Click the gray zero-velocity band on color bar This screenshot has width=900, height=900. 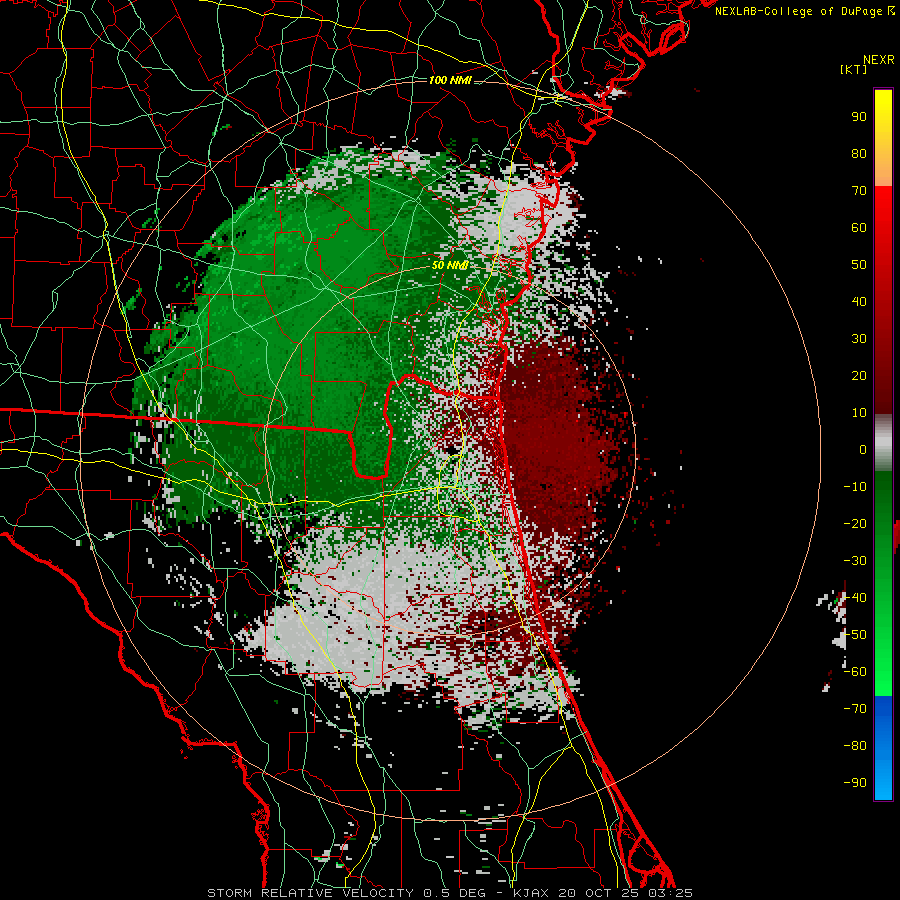point(883,442)
